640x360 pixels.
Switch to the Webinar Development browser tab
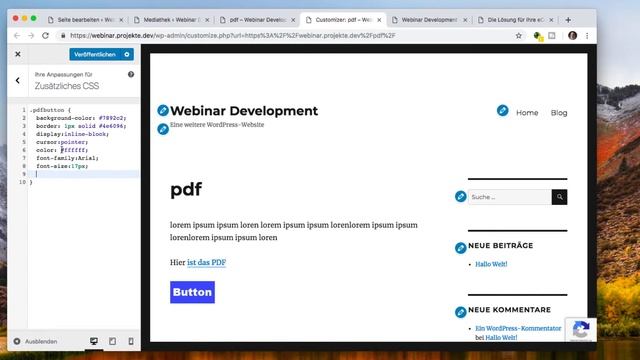(x=429, y=20)
